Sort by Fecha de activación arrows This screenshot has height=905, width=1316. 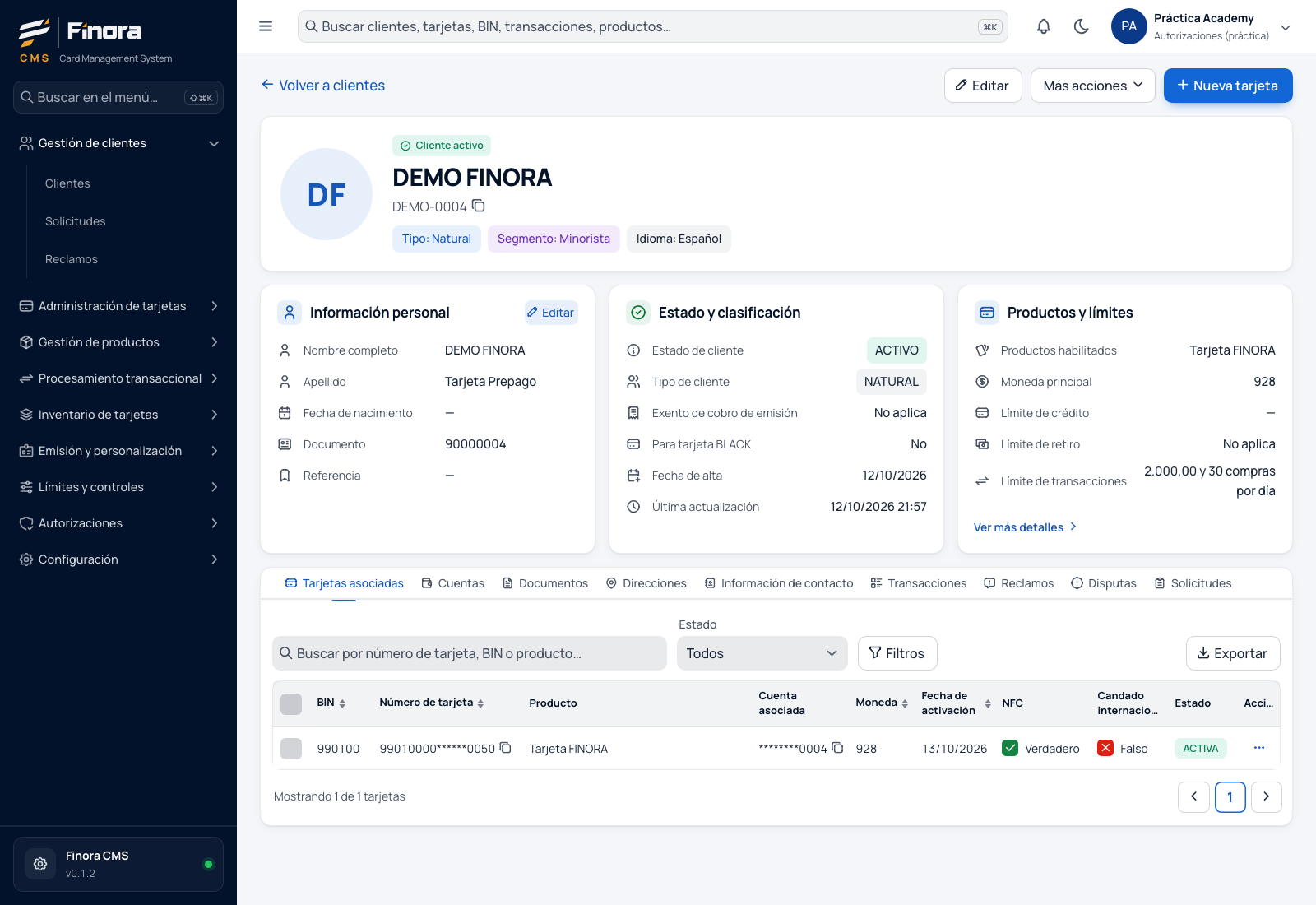(988, 703)
